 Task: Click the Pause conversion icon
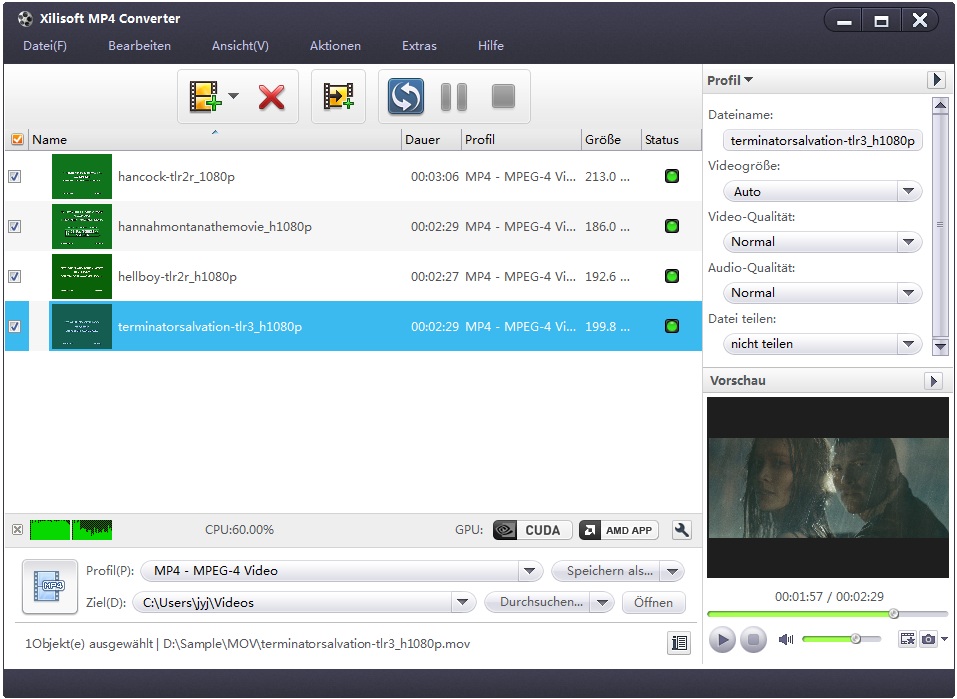tap(454, 97)
